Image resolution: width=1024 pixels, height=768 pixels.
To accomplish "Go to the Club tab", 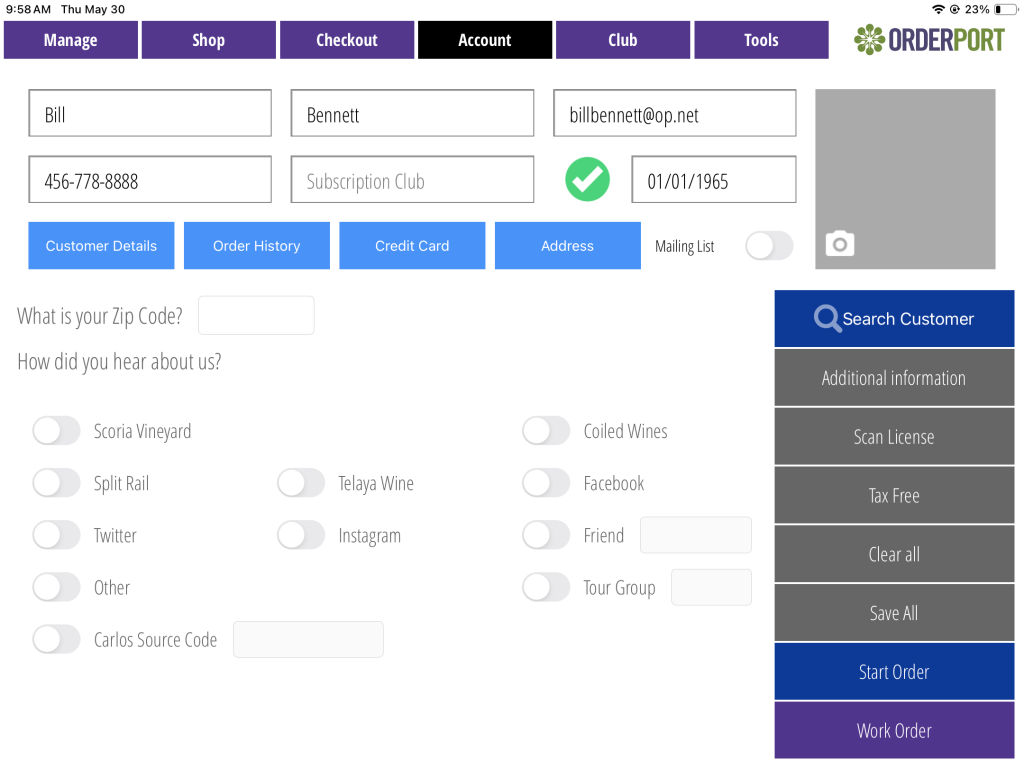I will [623, 40].
